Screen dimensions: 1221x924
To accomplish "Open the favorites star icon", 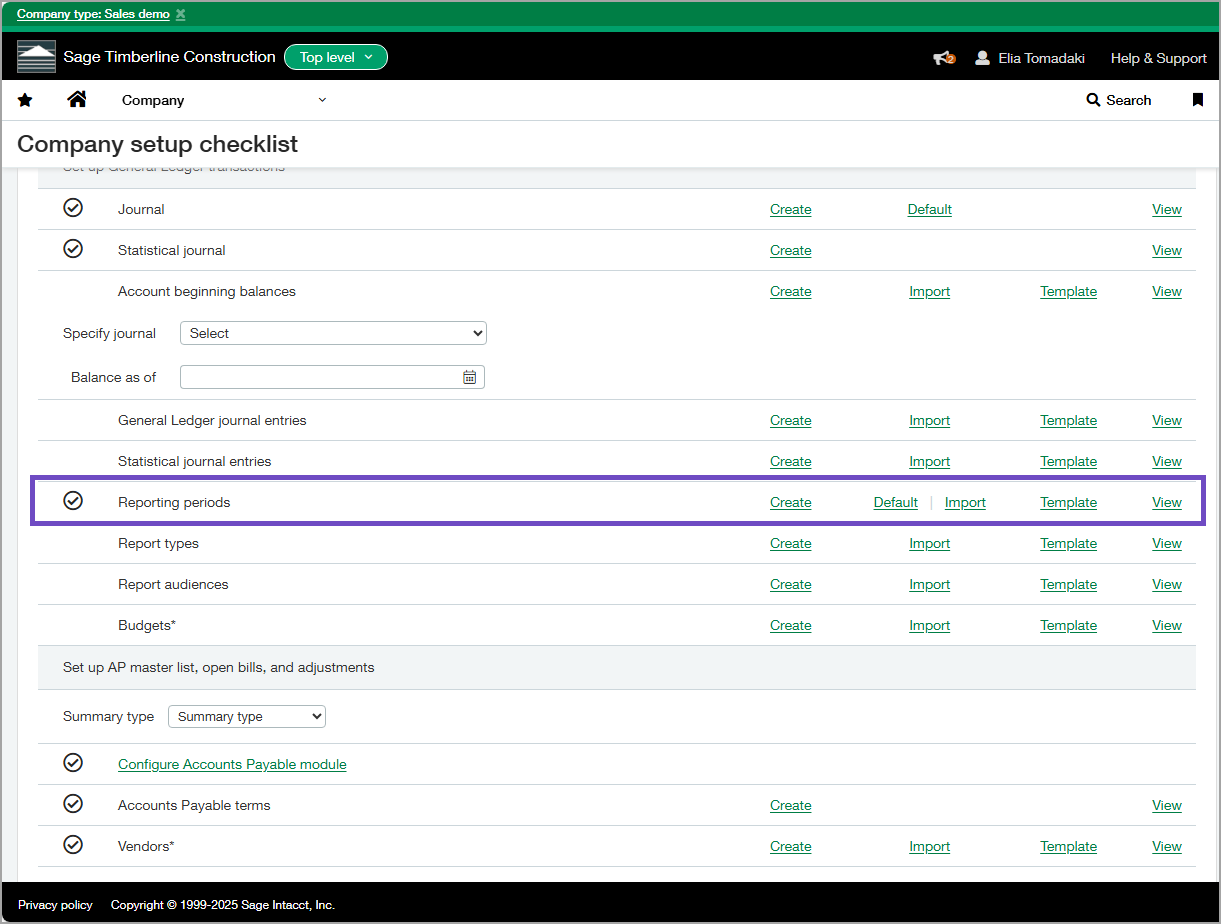I will tap(25, 100).
